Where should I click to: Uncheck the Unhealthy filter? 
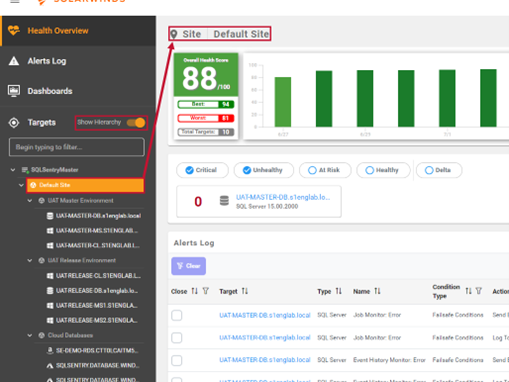247,170
